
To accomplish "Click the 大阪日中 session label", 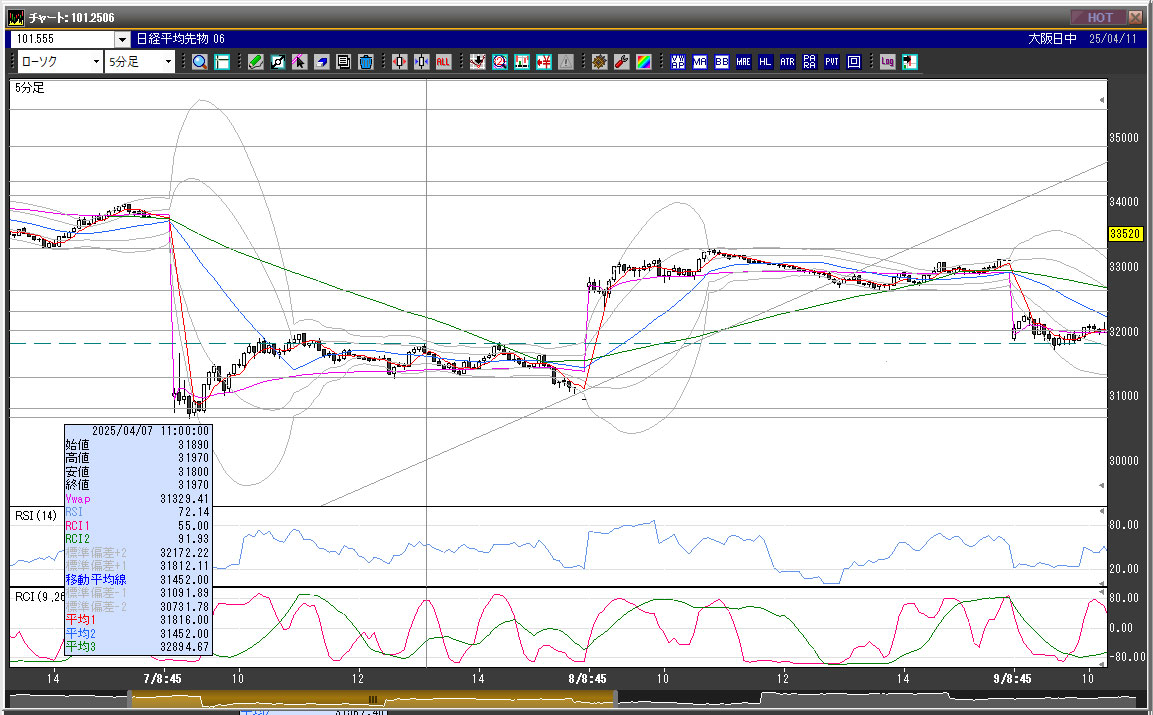I will coord(1052,39).
